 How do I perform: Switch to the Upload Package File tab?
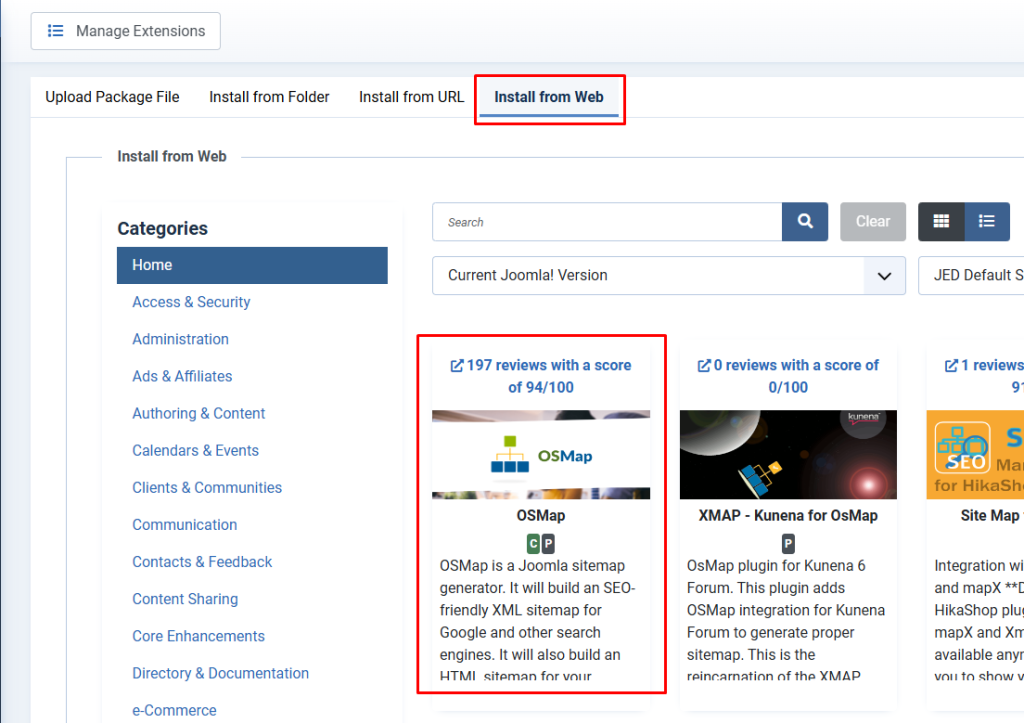pos(112,97)
